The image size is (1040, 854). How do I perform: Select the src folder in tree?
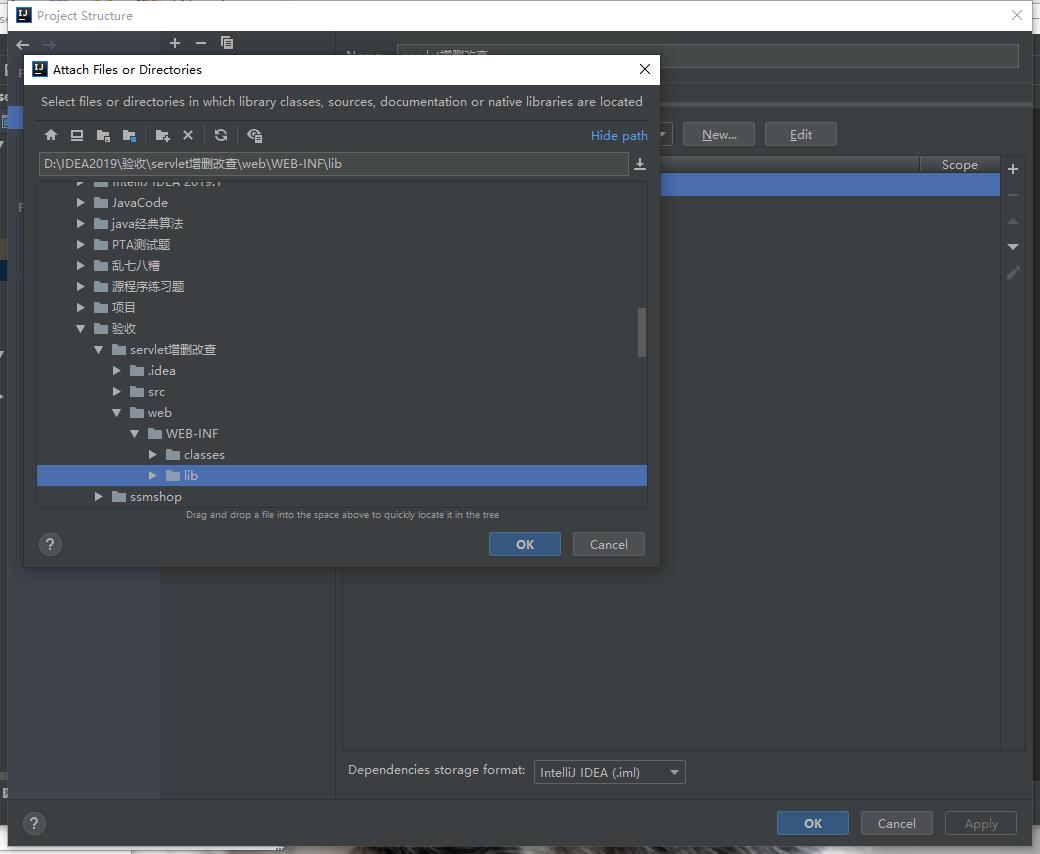(x=156, y=392)
